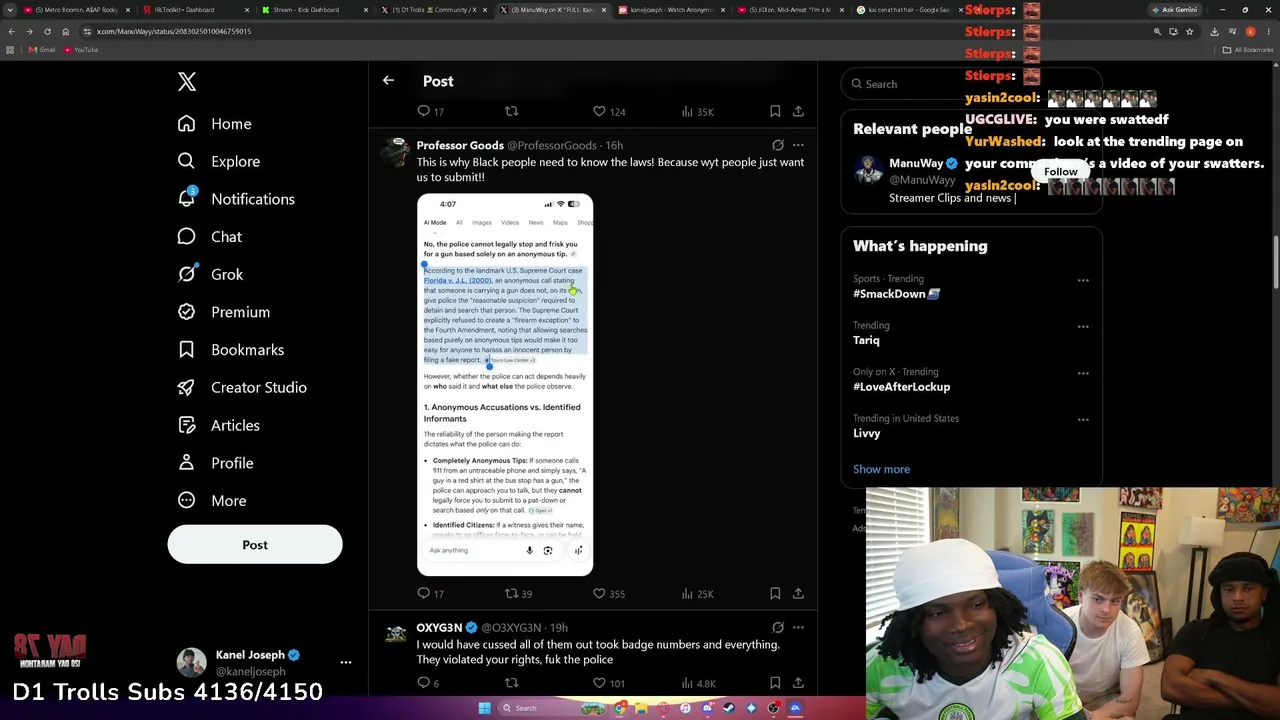Image resolution: width=1280 pixels, height=720 pixels.
Task: Open the Gmail bookmark
Action: coord(41,50)
